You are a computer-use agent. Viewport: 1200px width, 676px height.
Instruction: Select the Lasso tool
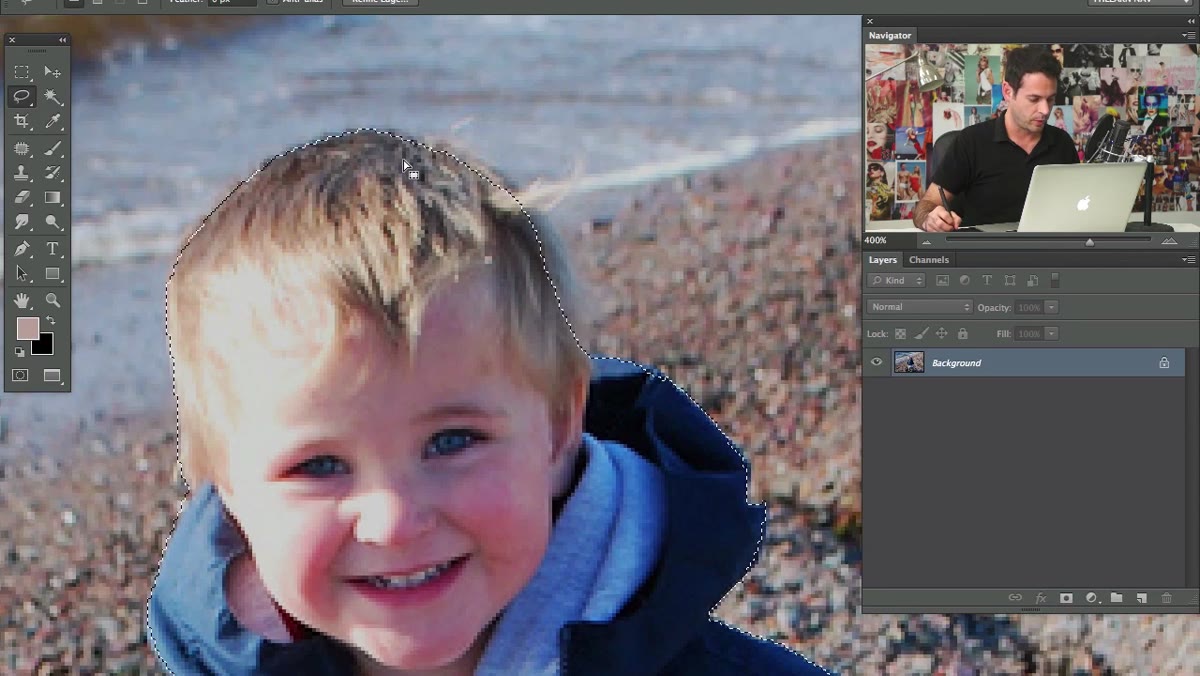pos(21,97)
